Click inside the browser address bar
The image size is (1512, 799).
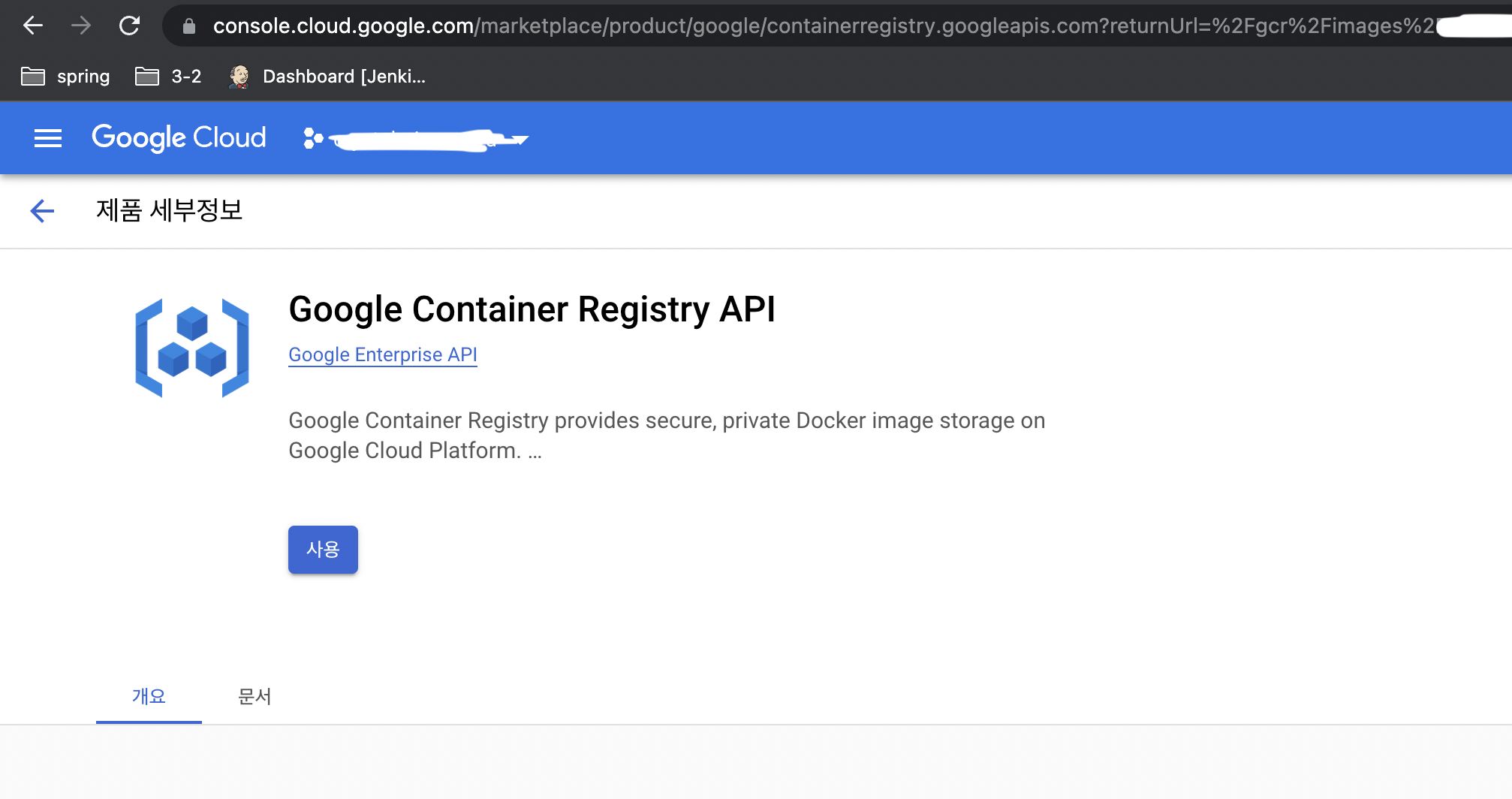(676, 25)
